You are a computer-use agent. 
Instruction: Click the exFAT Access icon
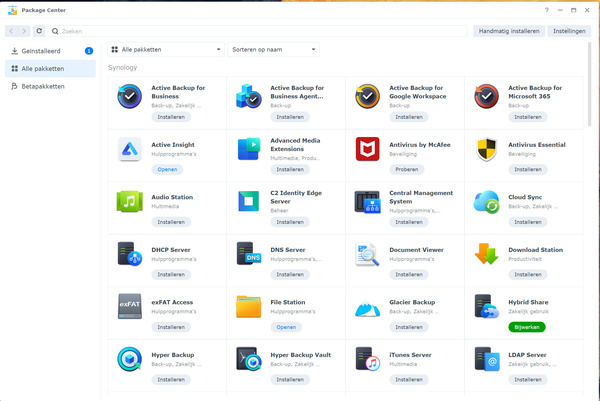tap(130, 306)
